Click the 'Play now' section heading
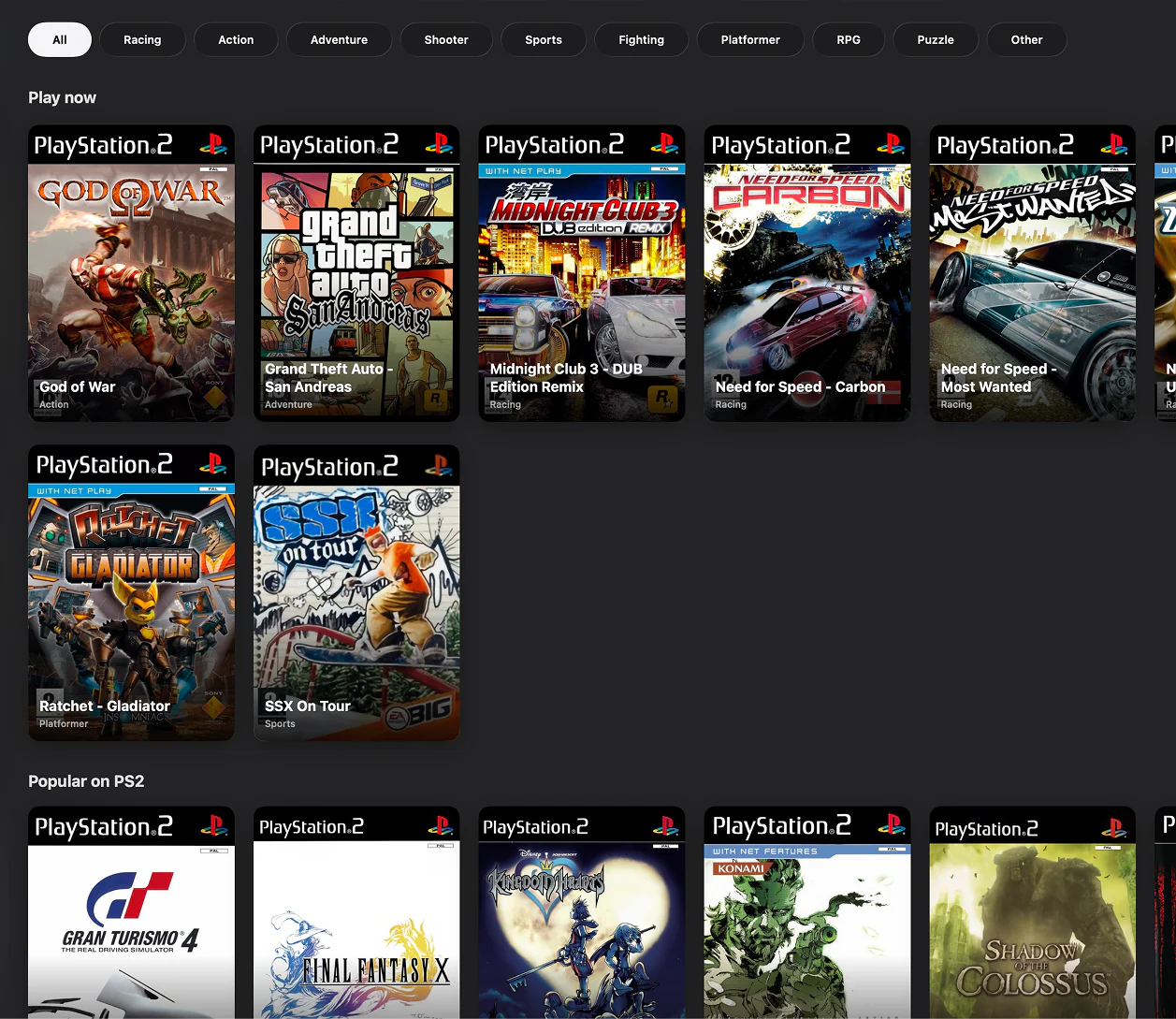Viewport: 1176px width, 1019px height. (x=62, y=97)
